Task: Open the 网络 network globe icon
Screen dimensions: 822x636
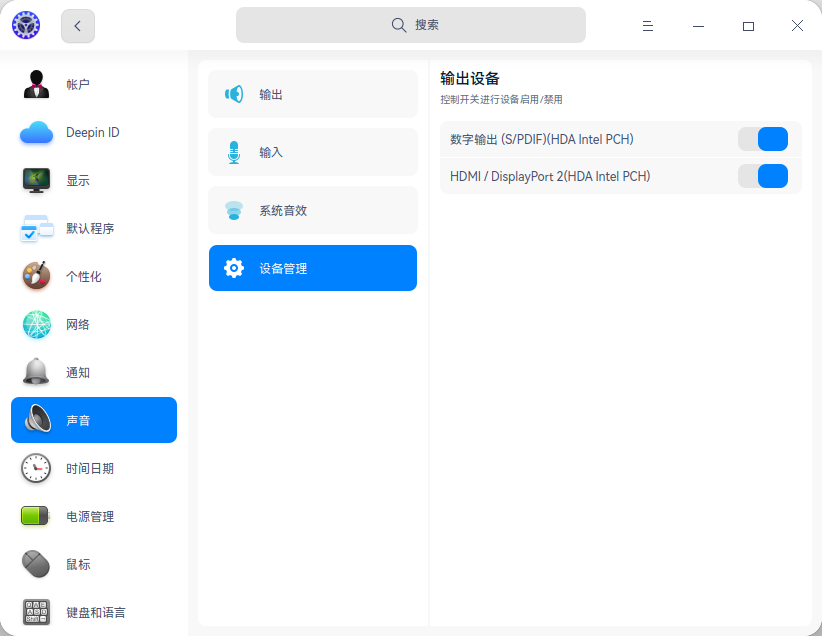Action: point(36,324)
